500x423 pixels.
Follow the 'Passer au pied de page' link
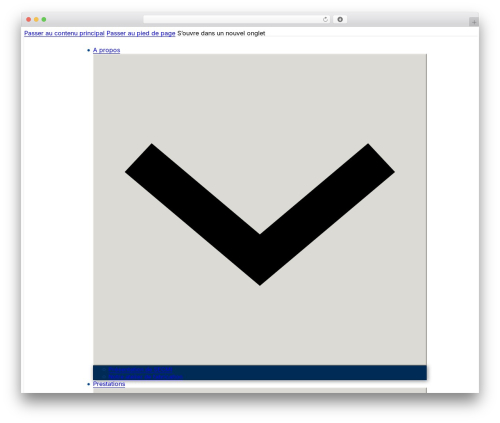141,33
